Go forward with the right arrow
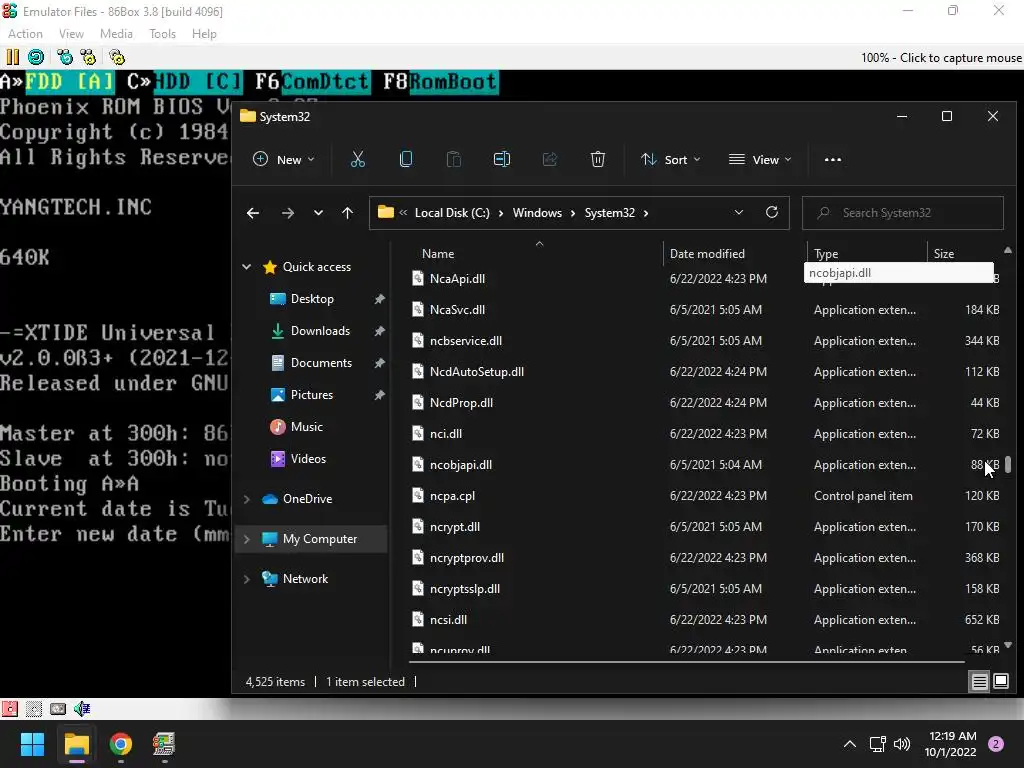Screen dimensions: 1024x768 287,213
